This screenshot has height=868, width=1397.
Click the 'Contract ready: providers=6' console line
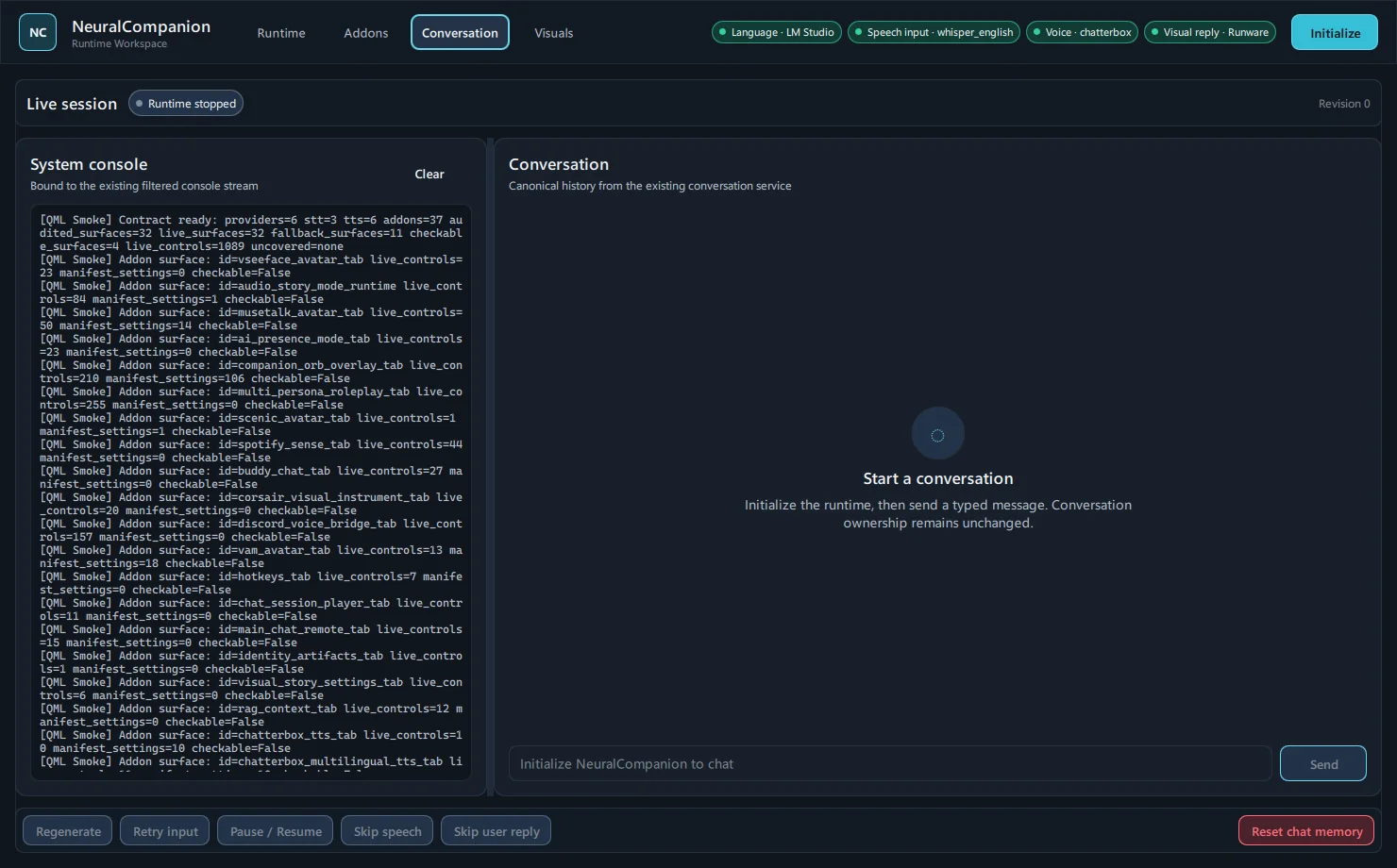pos(251,233)
